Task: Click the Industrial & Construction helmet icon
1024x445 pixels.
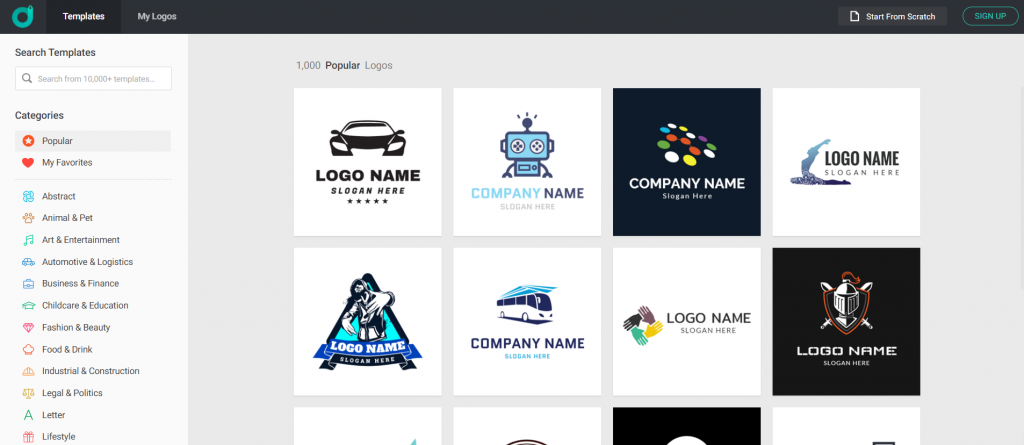Action: coord(28,371)
